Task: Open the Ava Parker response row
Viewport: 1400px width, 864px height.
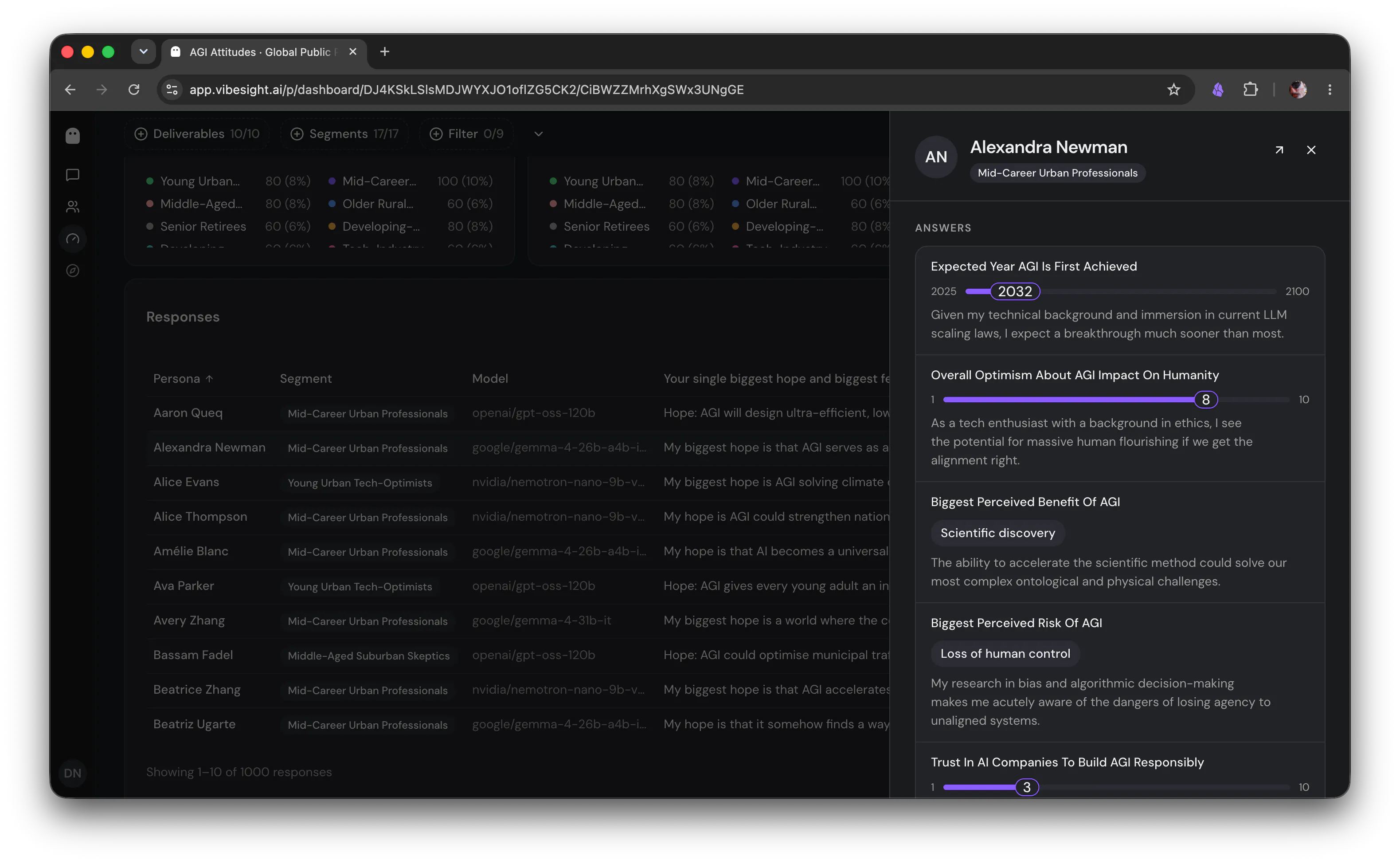Action: (517, 586)
